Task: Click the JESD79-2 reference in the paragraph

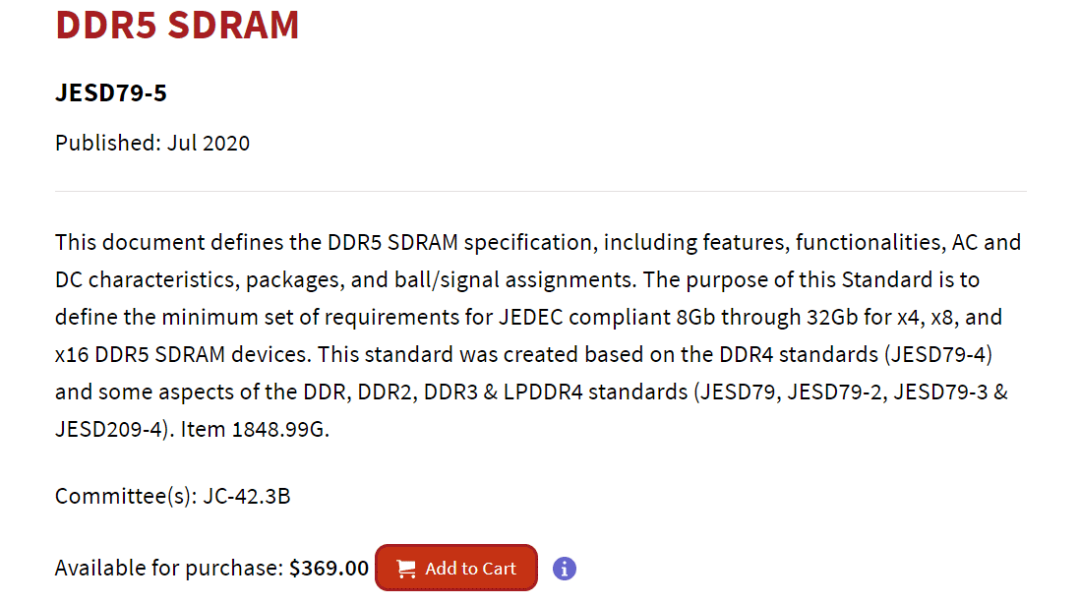Action: (x=835, y=393)
